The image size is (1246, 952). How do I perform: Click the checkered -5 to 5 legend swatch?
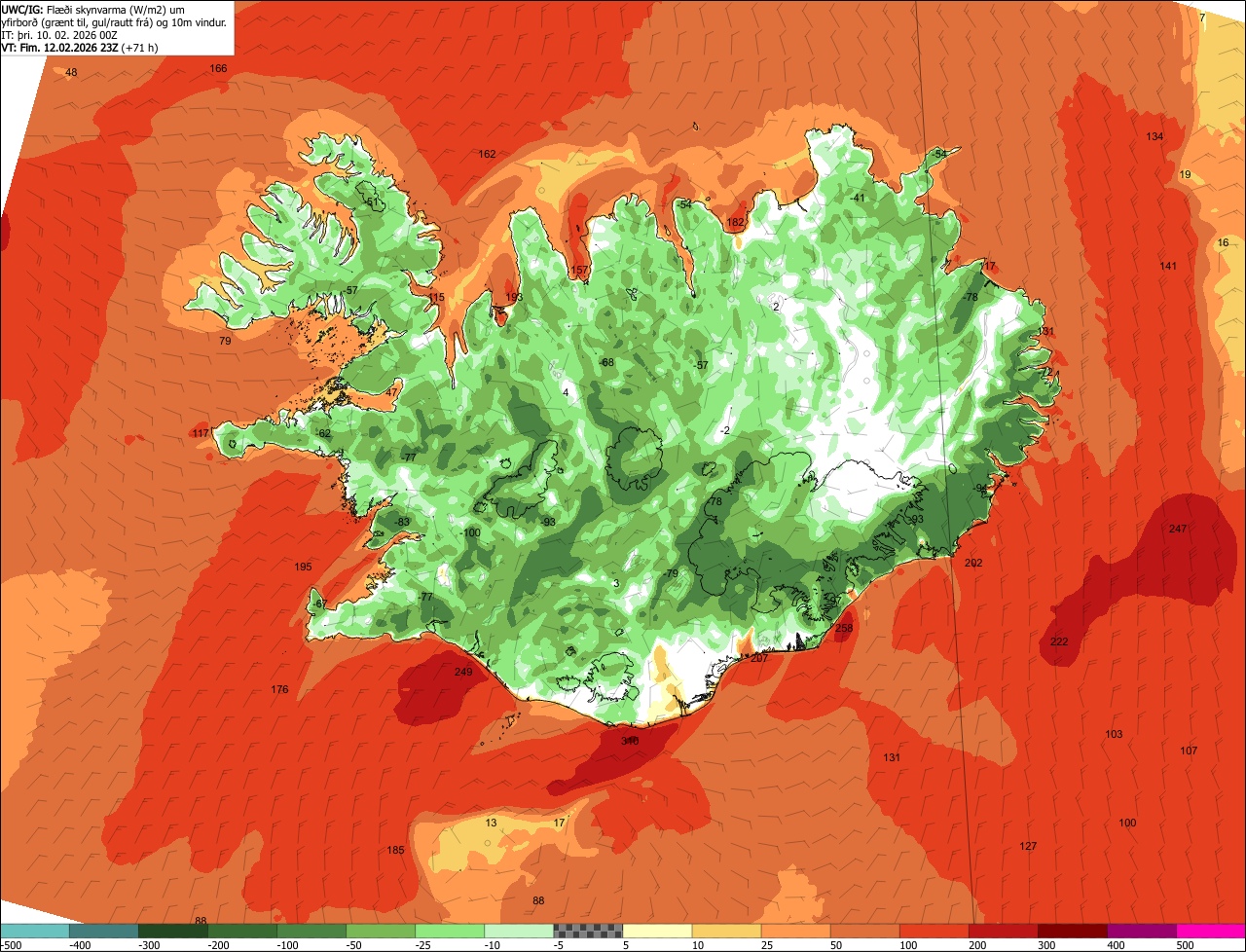coord(588,931)
